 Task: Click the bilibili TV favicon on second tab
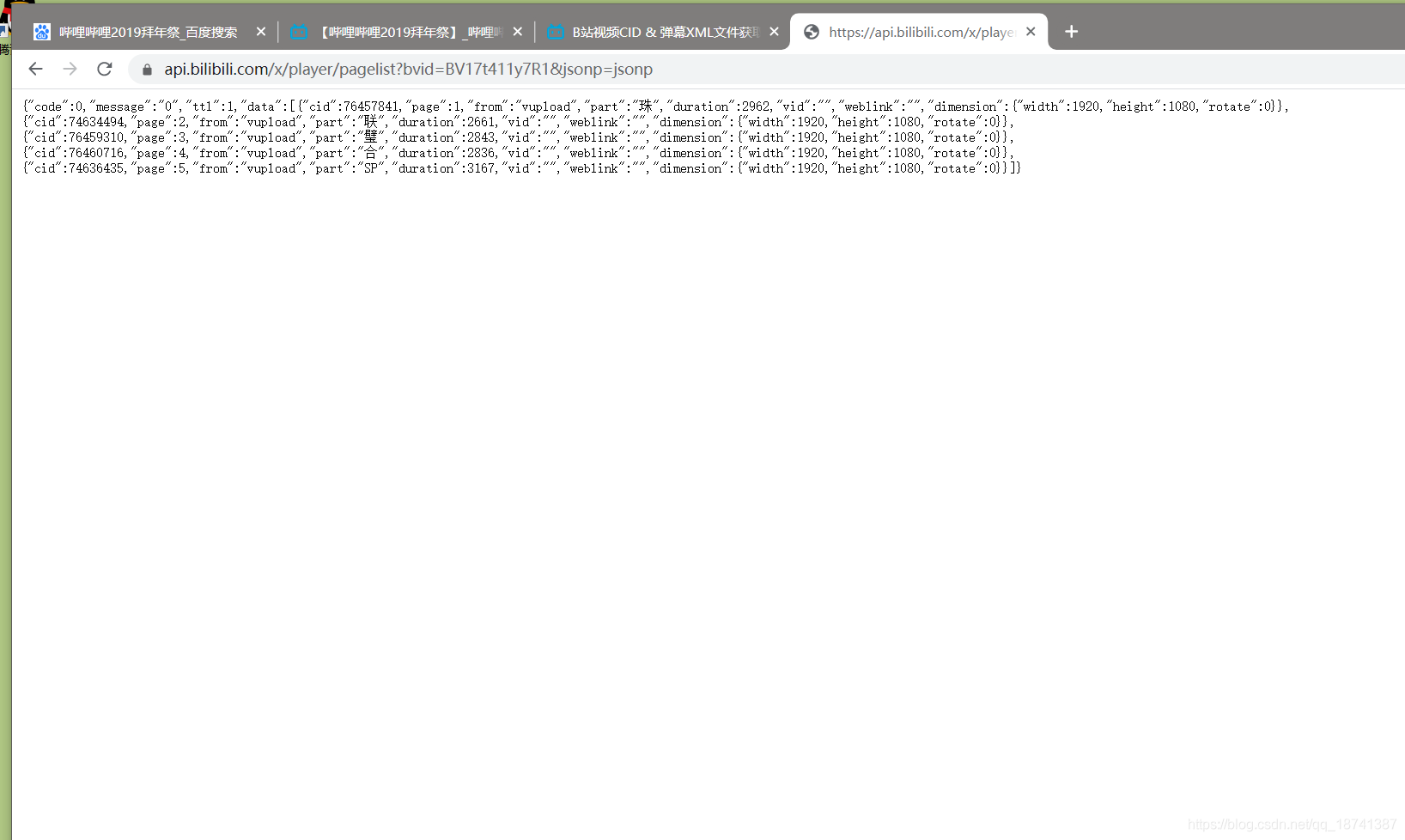298,32
